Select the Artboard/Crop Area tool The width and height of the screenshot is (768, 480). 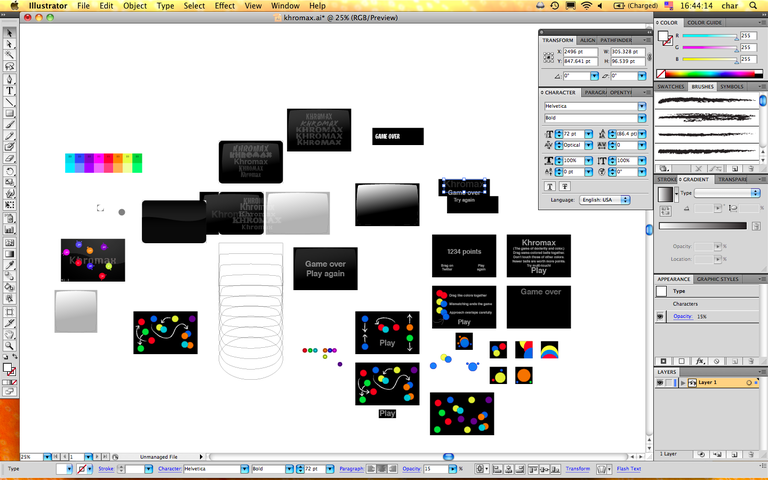(9, 312)
